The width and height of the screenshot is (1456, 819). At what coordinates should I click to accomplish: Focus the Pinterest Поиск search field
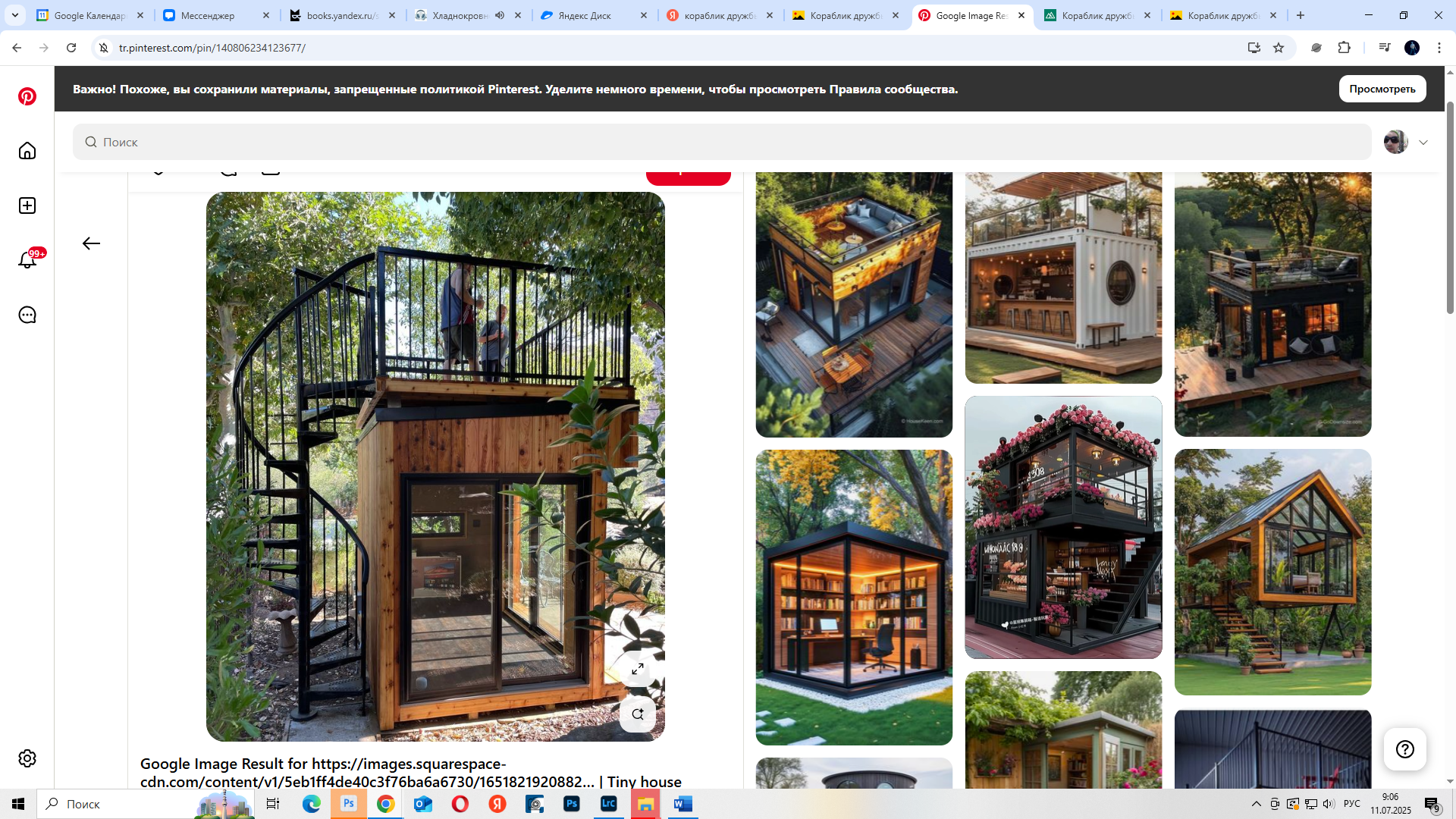(722, 142)
